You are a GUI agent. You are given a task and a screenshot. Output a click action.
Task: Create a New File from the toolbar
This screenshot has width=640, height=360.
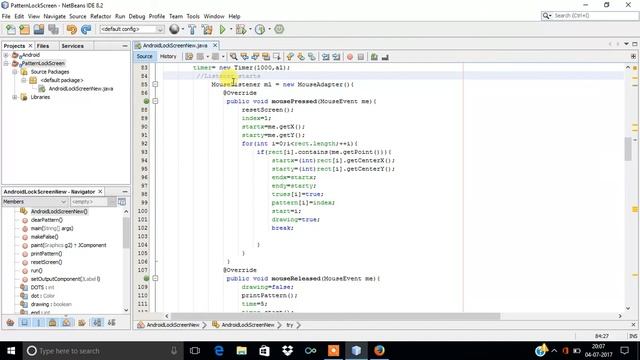pyautogui.click(x=11, y=29)
